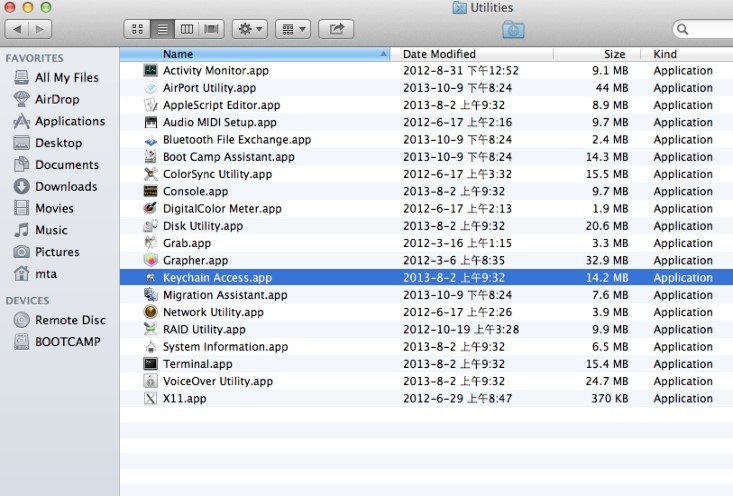Click the System Information.app icon

[151, 347]
